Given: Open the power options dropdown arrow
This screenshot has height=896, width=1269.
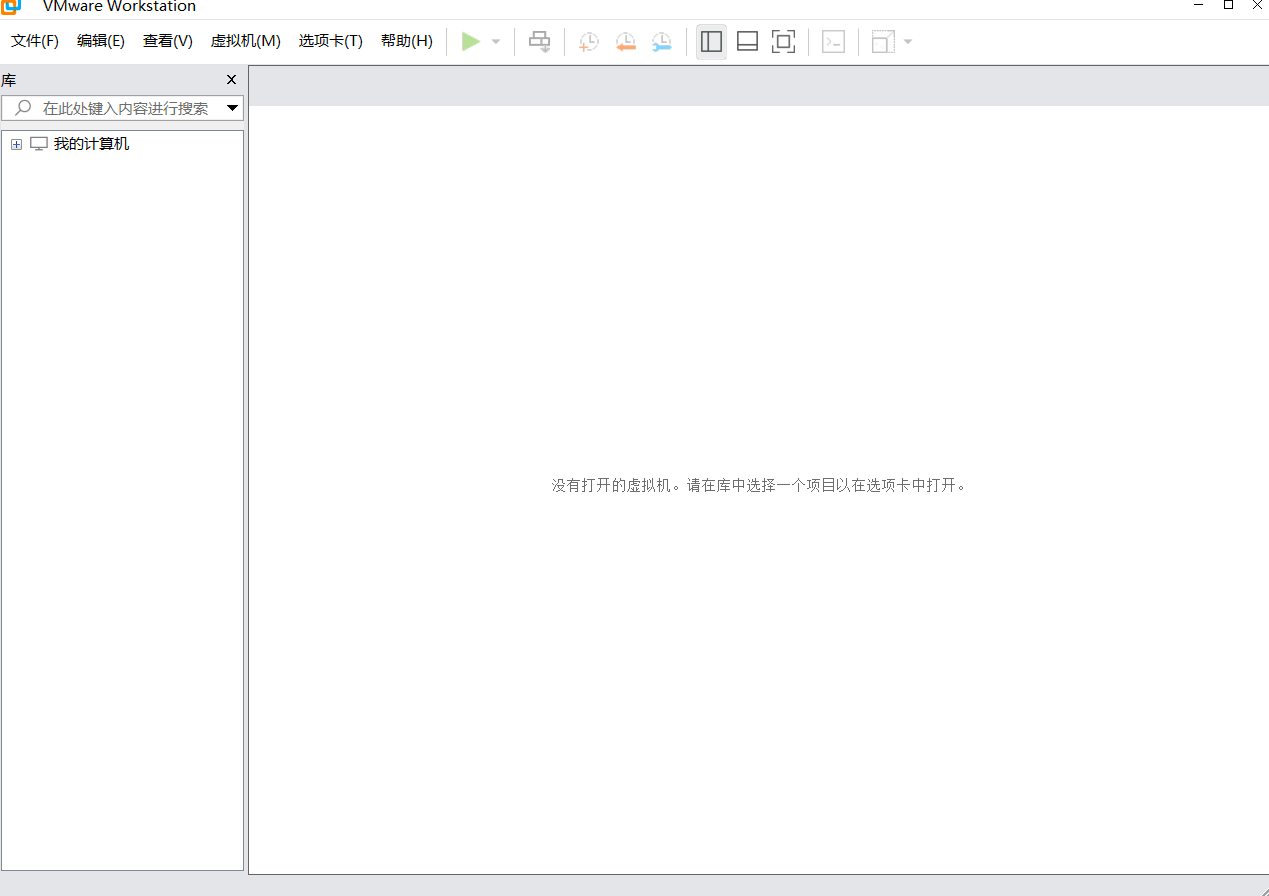Looking at the screenshot, I should tap(496, 42).
